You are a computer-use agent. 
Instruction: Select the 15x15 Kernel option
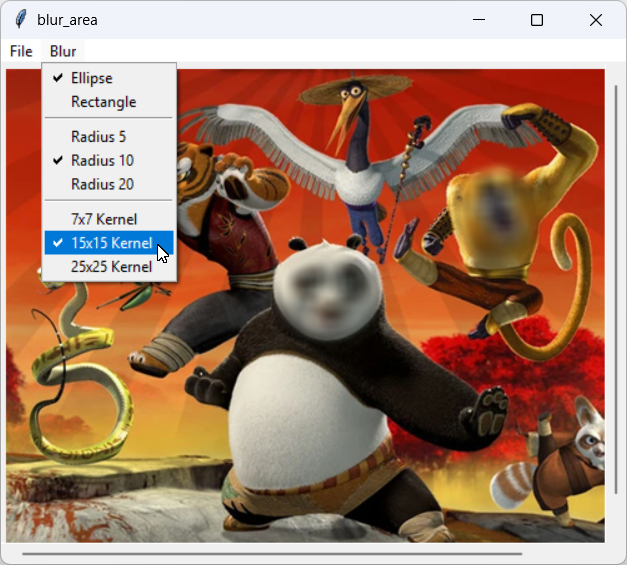point(109,243)
